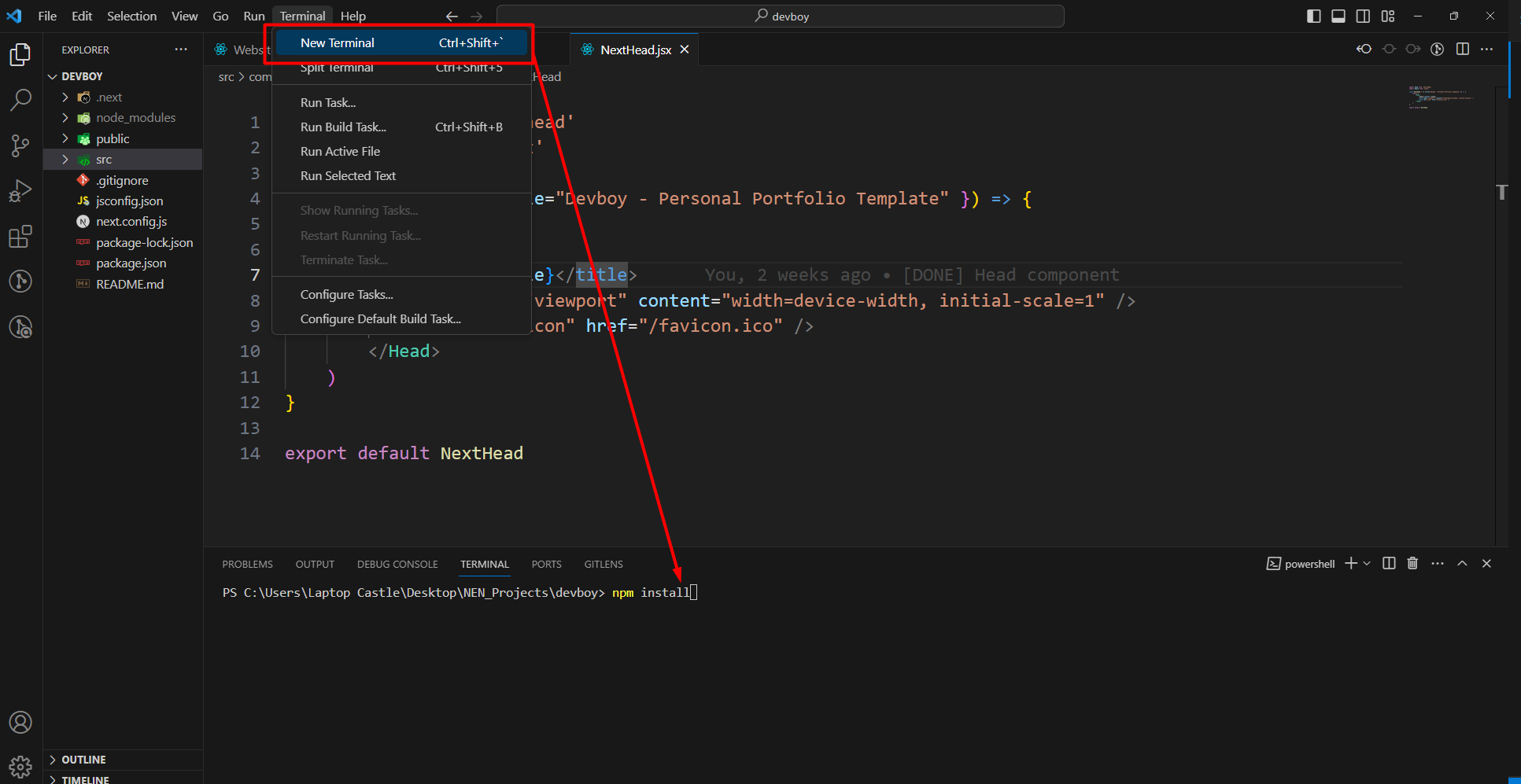
Task: Open the Search view in activity bar
Action: [20, 100]
